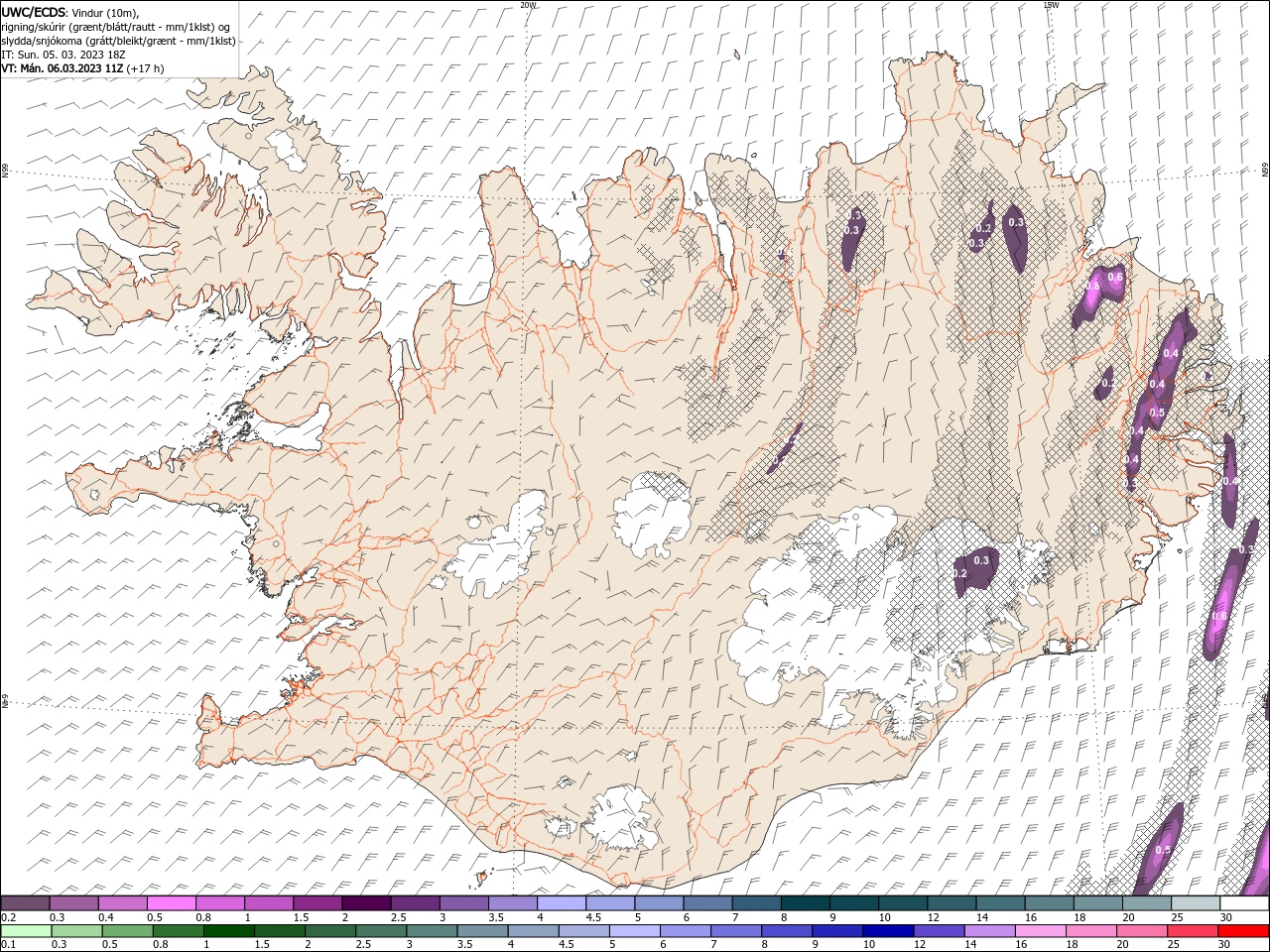Image resolution: width=1270 pixels, height=952 pixels.
Task: Click the dark mauve 0.2 snow legend swatch
Action: 25,903
